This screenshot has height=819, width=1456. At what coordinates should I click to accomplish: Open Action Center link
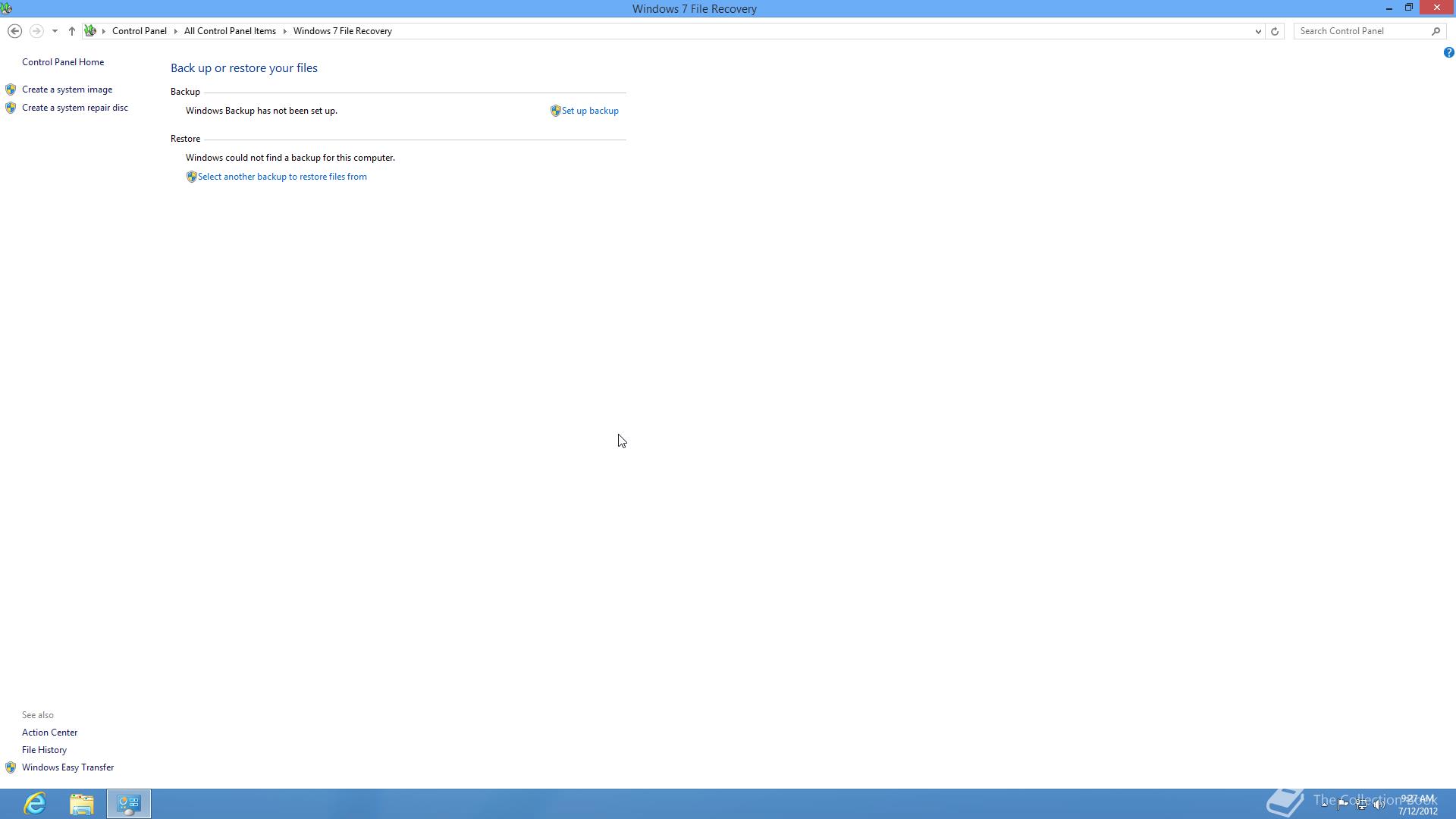(49, 733)
